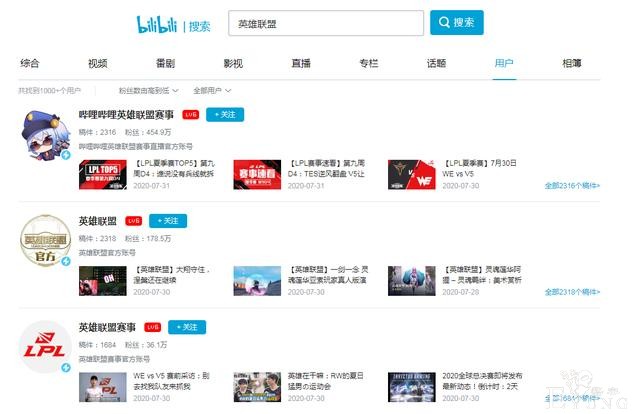Select the 用户 tab

504,63
